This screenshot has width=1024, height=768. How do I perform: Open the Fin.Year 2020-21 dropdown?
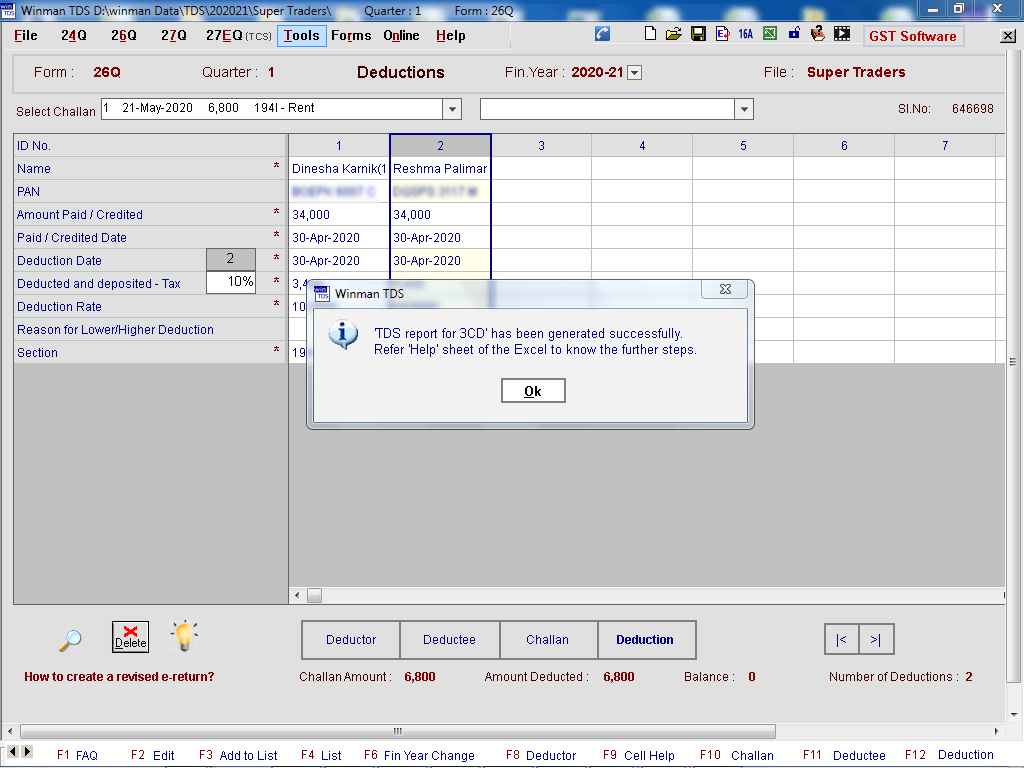click(634, 73)
